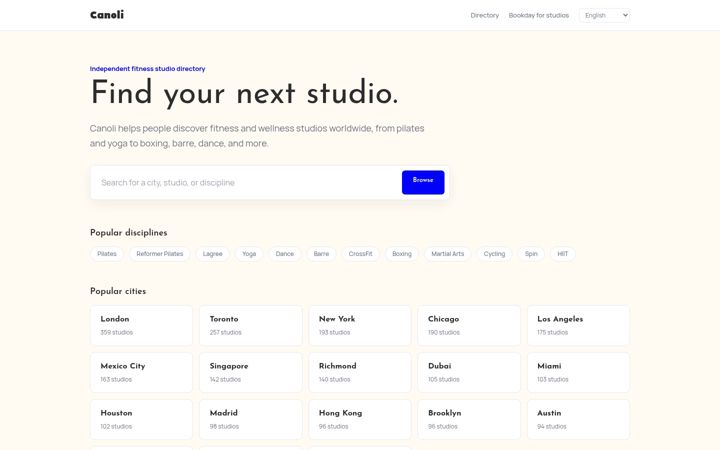Select the Pilates discipline chip

107,254
